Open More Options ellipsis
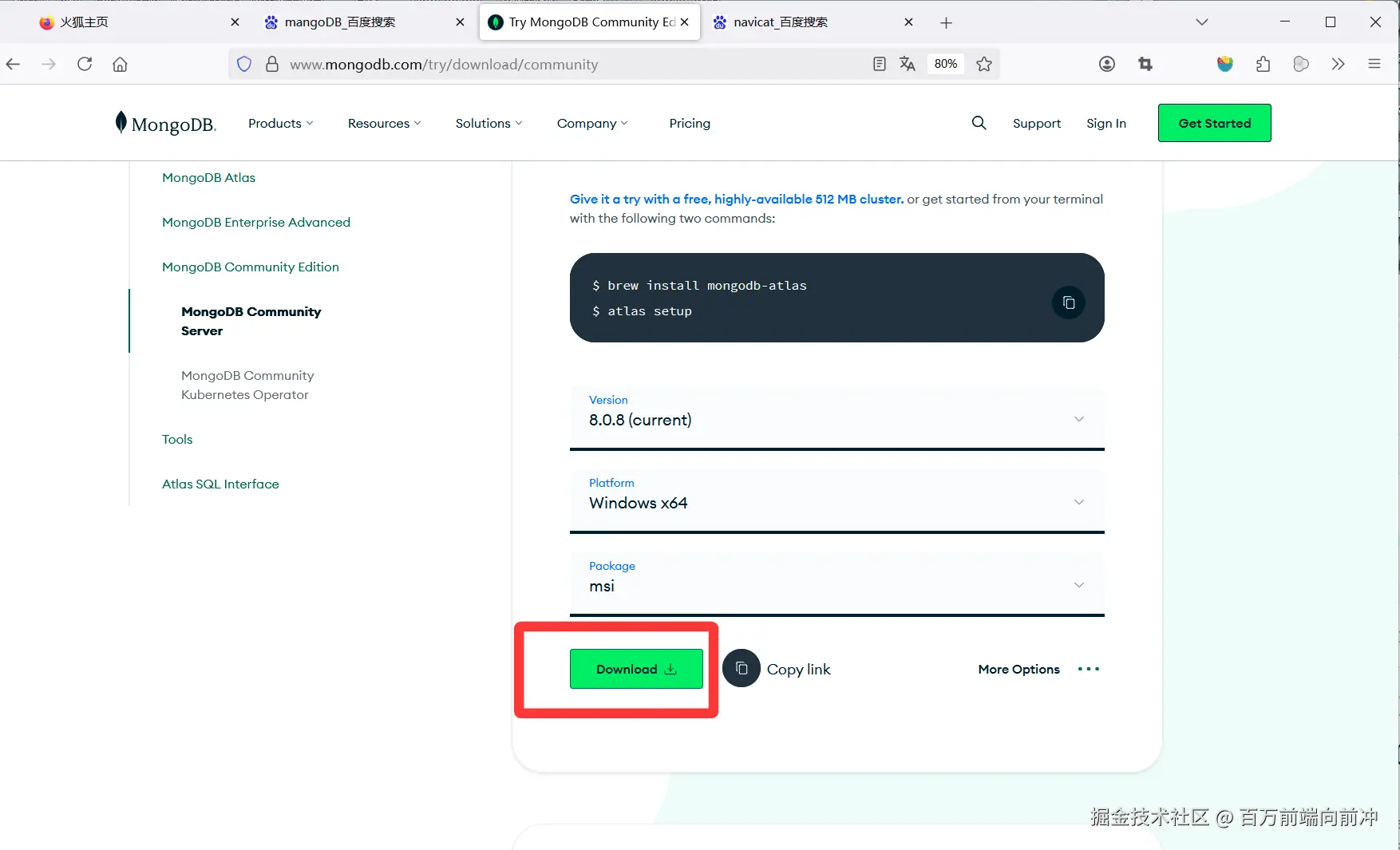Image resolution: width=1400 pixels, height=850 pixels. (1089, 669)
